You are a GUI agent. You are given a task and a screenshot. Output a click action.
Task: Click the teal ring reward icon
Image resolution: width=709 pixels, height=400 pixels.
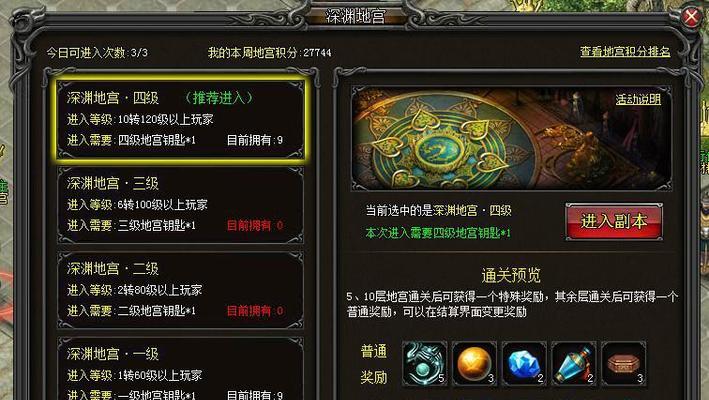424,364
